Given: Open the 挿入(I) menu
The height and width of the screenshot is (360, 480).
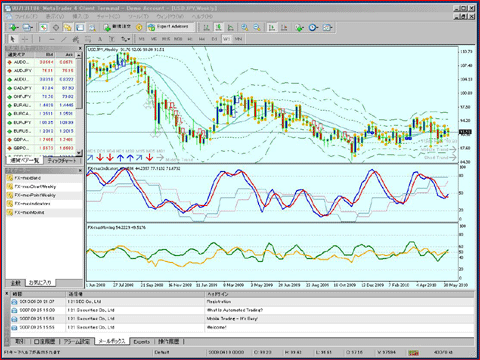Looking at the screenshot, I should [80, 16].
